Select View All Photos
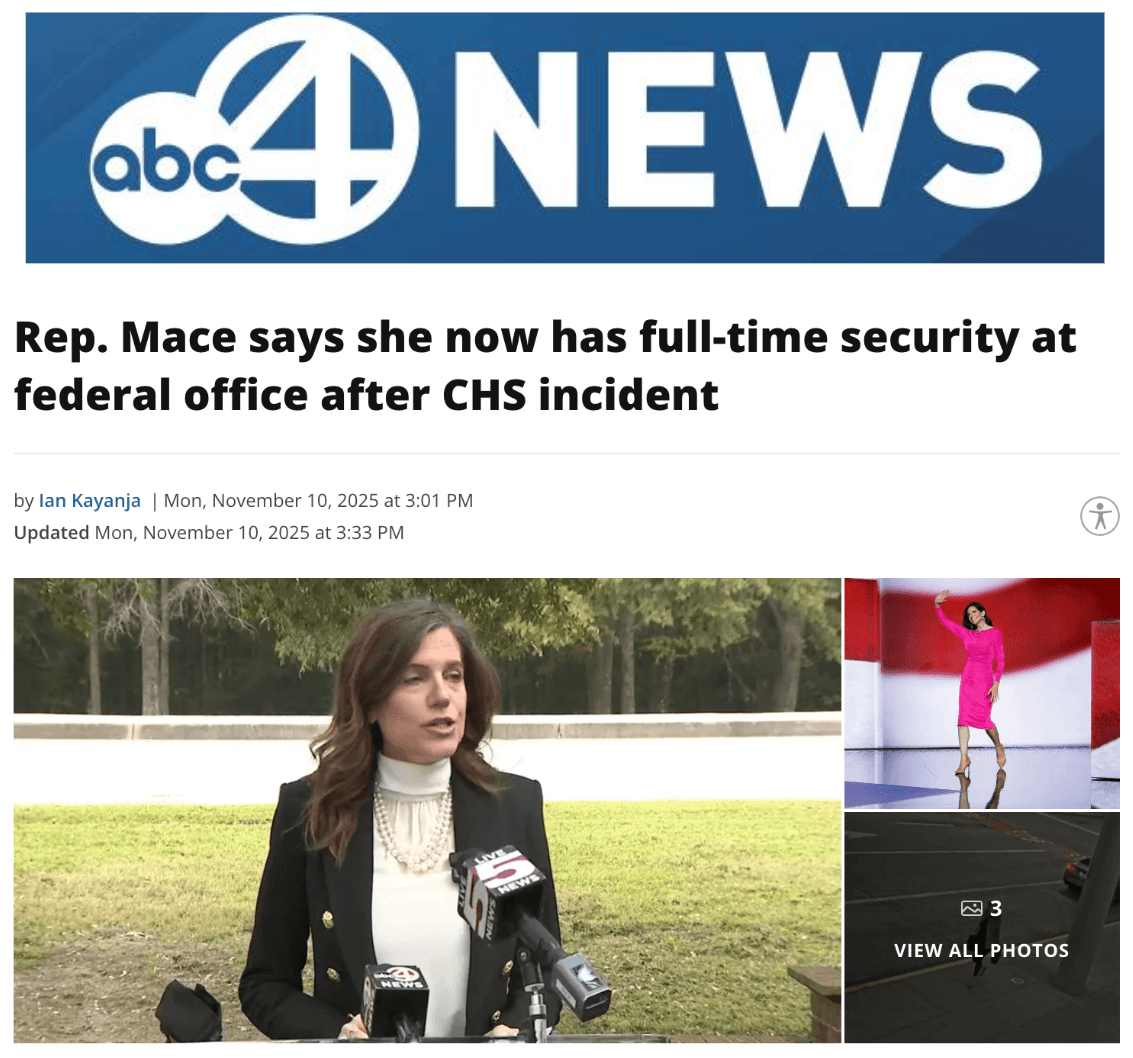Viewport: 1133px width, 1058px height. pyautogui.click(x=981, y=950)
